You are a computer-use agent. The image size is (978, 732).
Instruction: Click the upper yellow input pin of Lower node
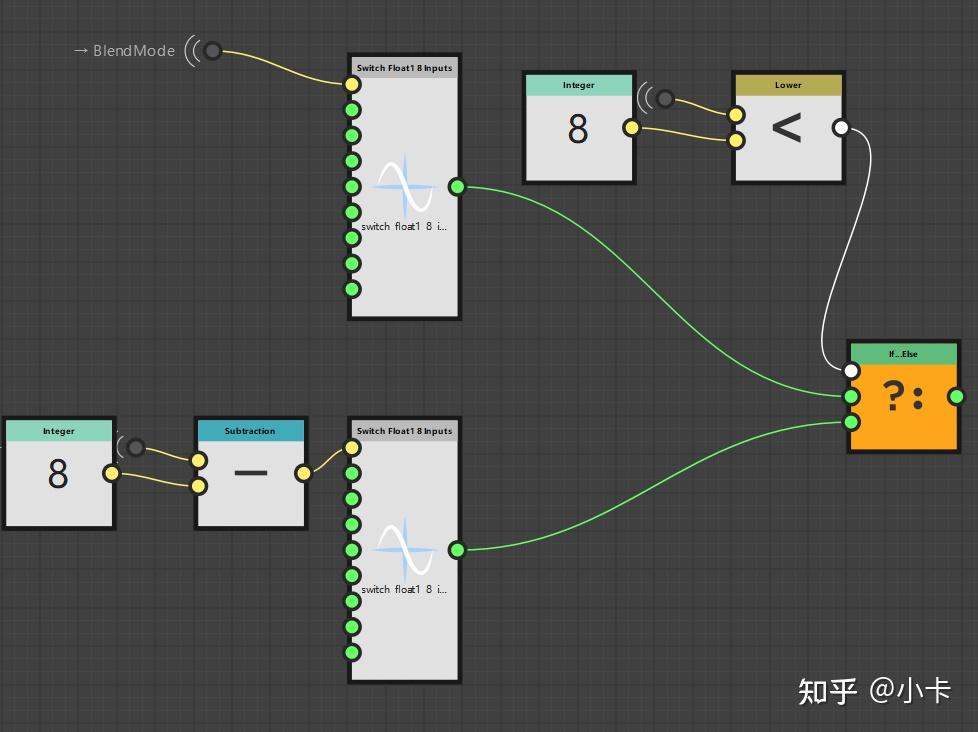point(737,115)
